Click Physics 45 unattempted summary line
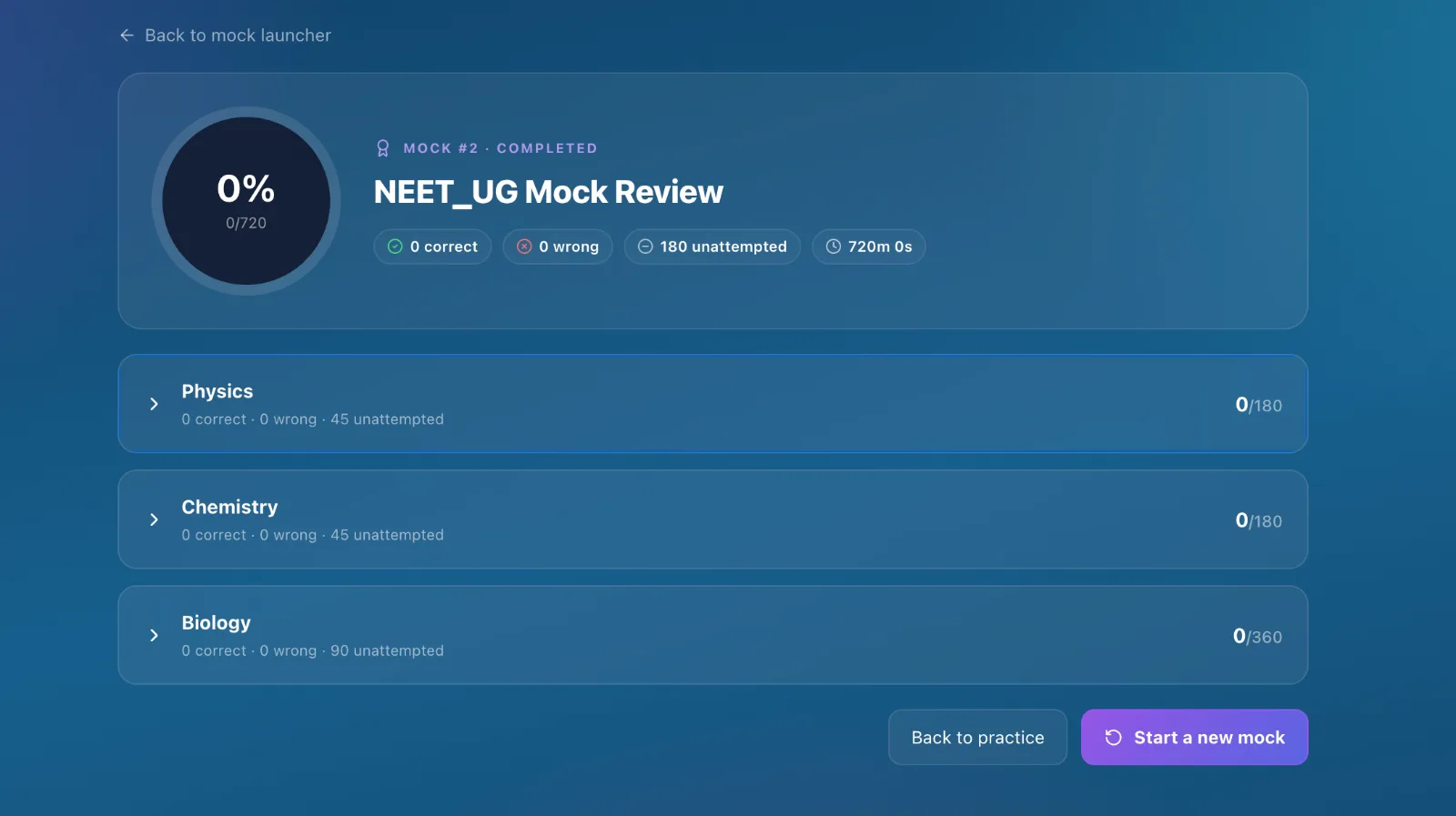1456x816 pixels. (312, 419)
